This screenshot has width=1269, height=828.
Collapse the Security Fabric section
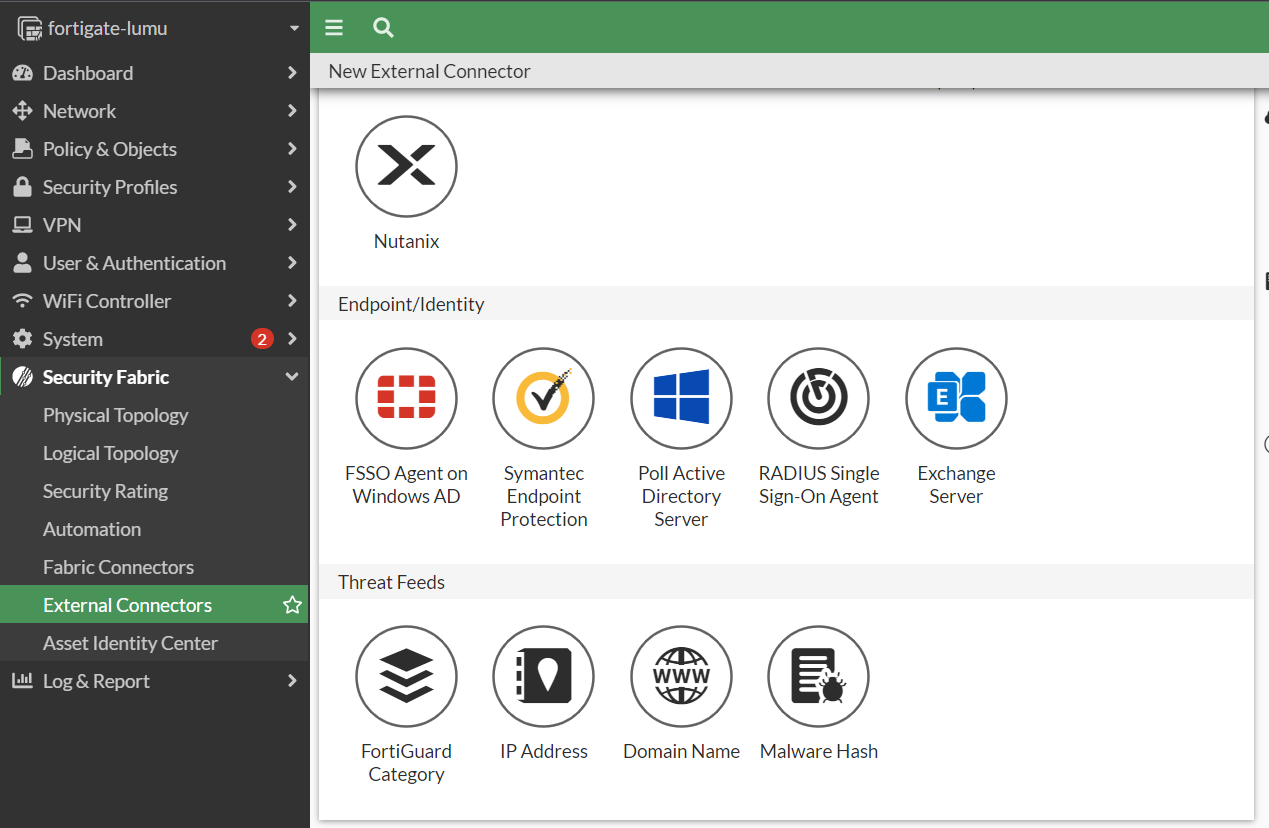[x=292, y=377]
